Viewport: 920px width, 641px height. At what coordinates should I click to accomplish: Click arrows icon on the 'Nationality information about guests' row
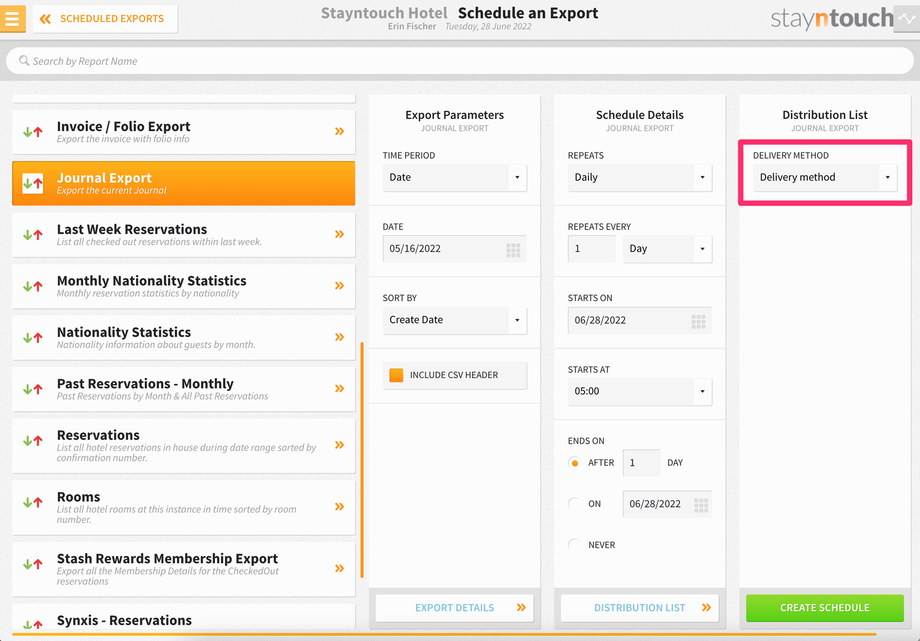(x=33, y=338)
